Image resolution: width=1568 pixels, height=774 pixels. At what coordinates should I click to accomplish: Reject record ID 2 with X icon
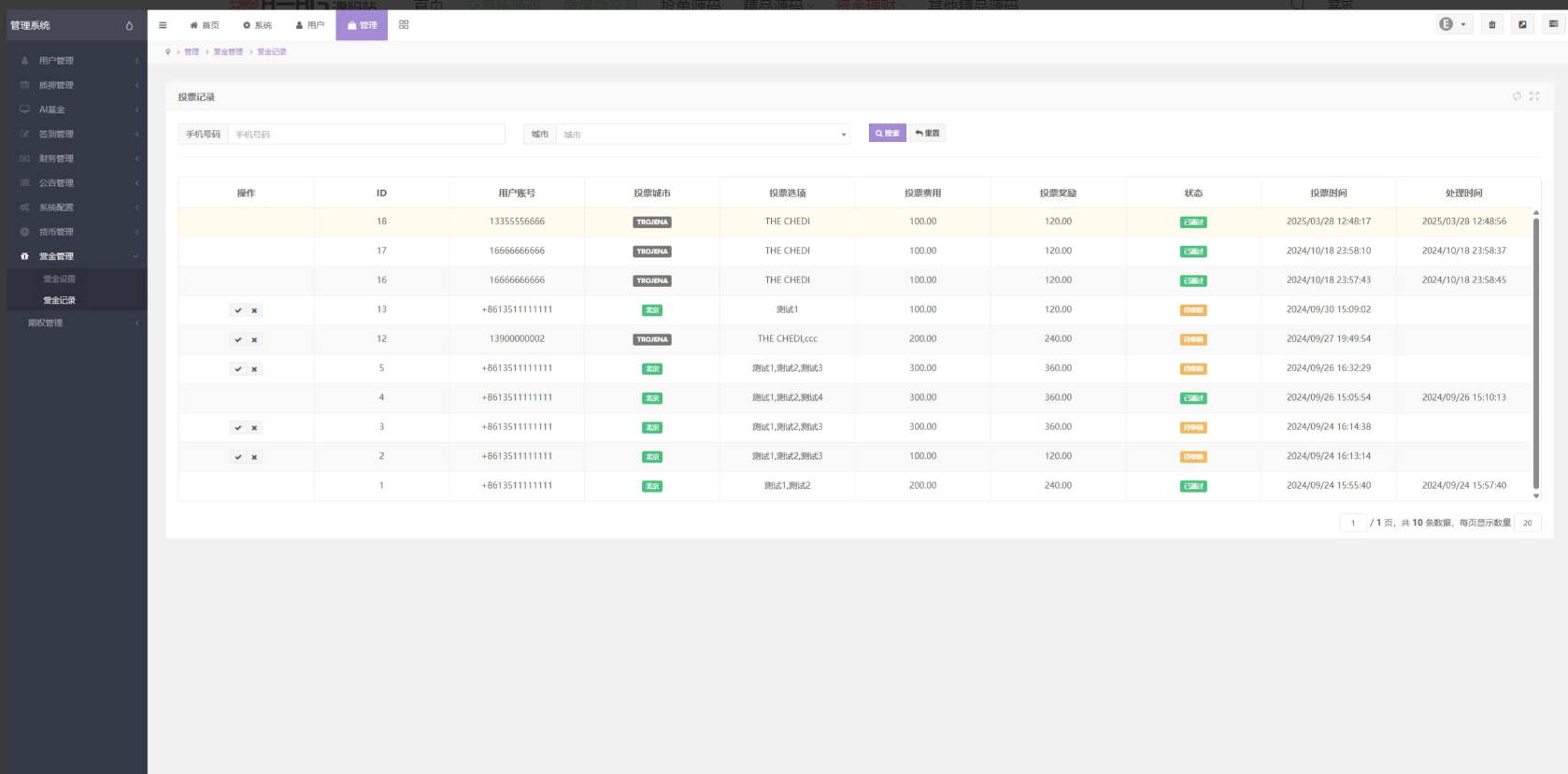point(254,457)
